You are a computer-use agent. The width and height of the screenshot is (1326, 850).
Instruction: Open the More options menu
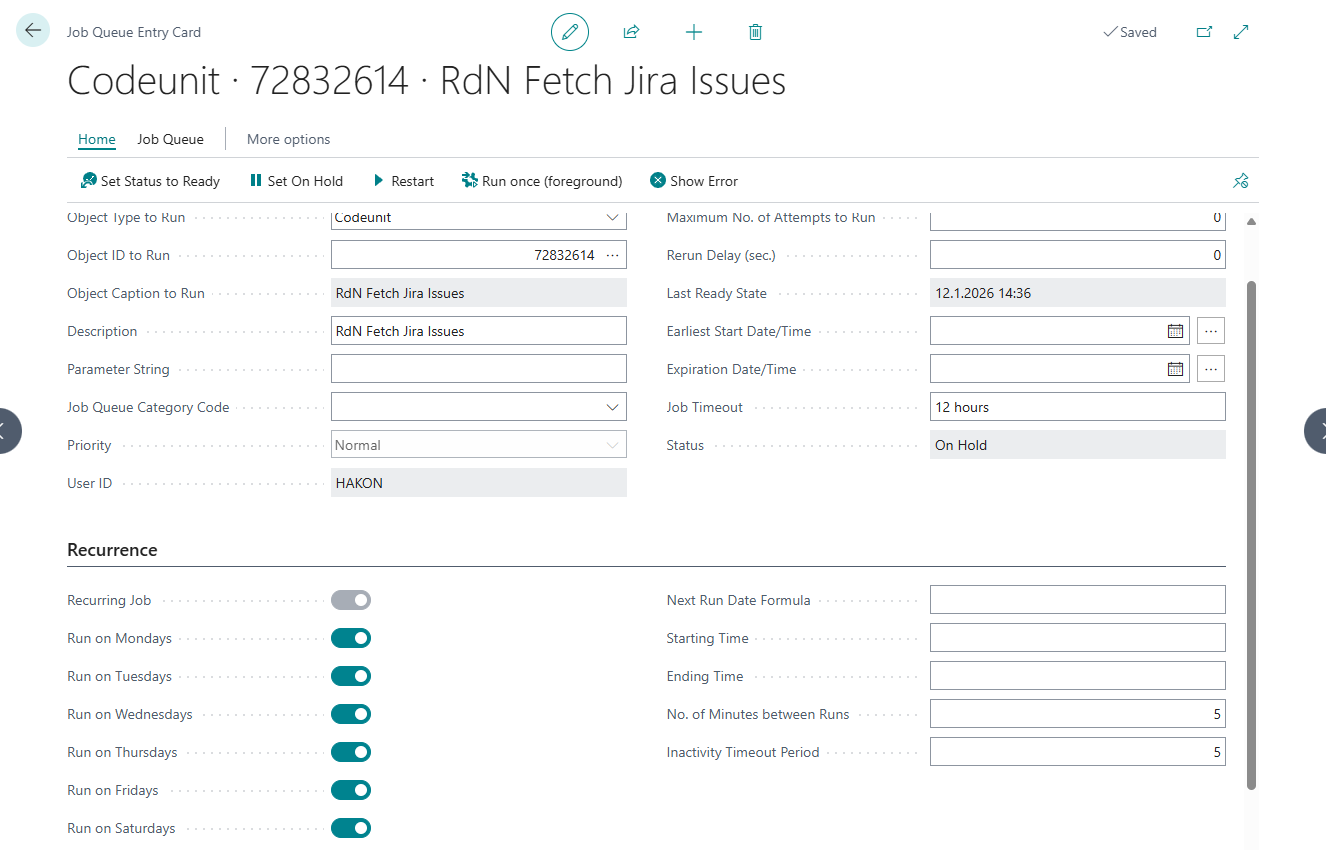point(288,139)
